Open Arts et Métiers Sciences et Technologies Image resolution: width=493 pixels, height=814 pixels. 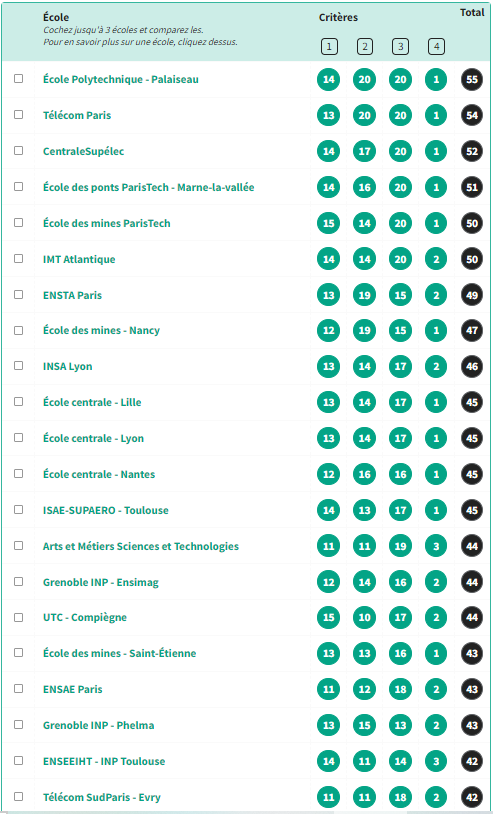141,546
